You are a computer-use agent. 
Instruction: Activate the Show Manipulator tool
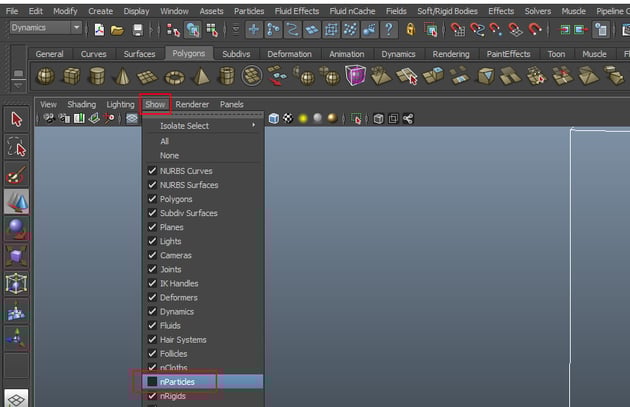coord(16,338)
